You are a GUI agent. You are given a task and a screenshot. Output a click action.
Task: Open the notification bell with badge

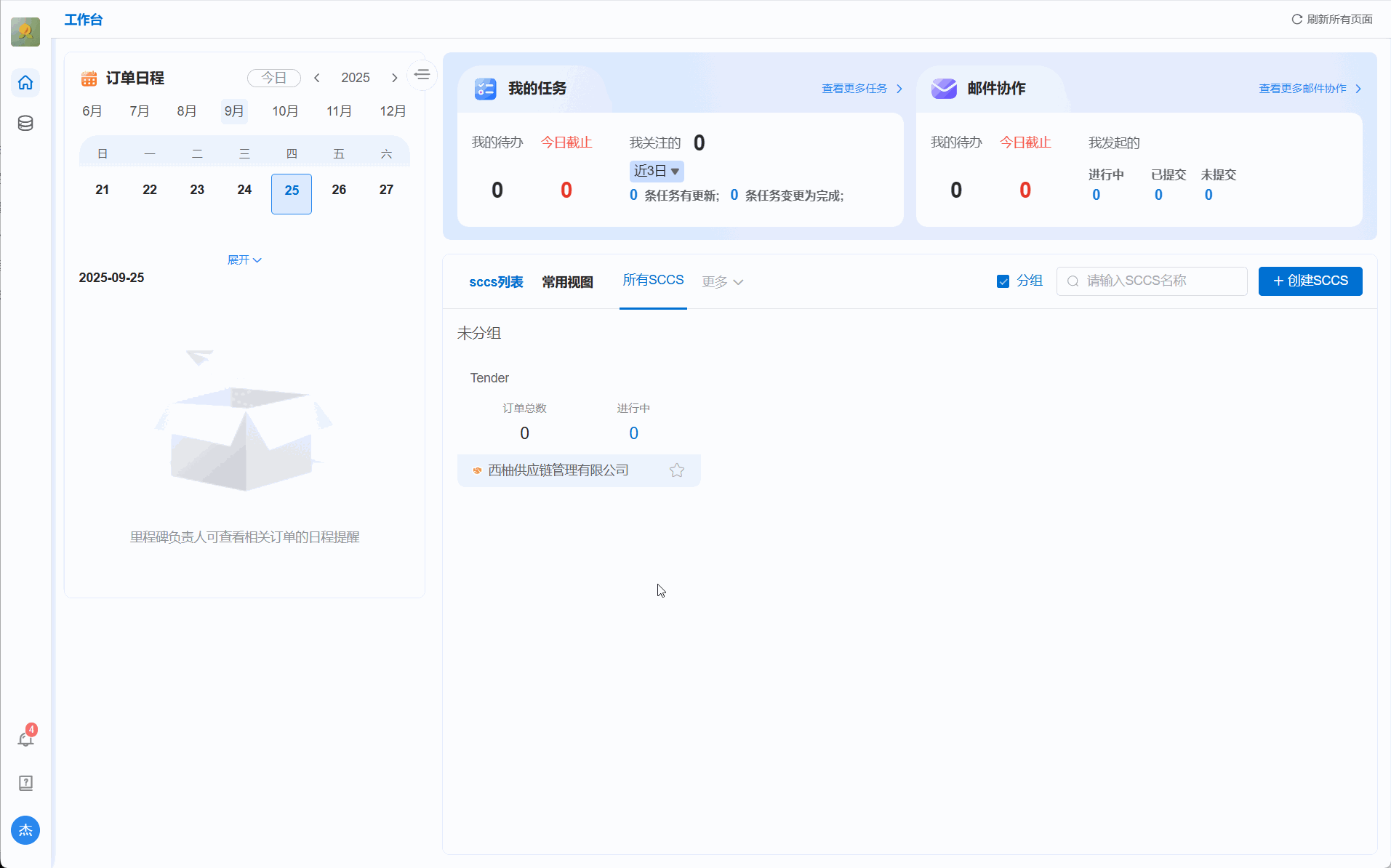[25, 739]
